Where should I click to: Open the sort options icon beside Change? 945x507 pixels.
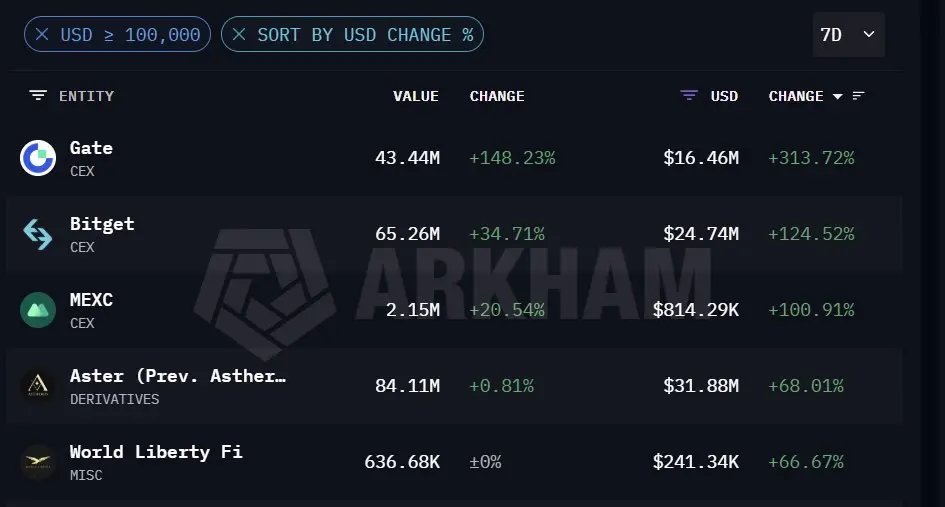pos(859,95)
